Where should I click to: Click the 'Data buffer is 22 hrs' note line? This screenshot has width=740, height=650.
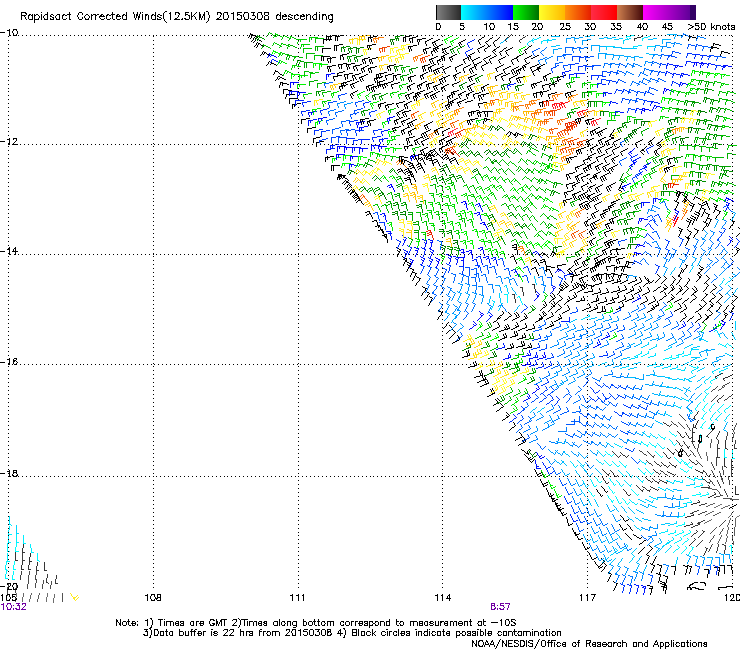click(x=352, y=633)
